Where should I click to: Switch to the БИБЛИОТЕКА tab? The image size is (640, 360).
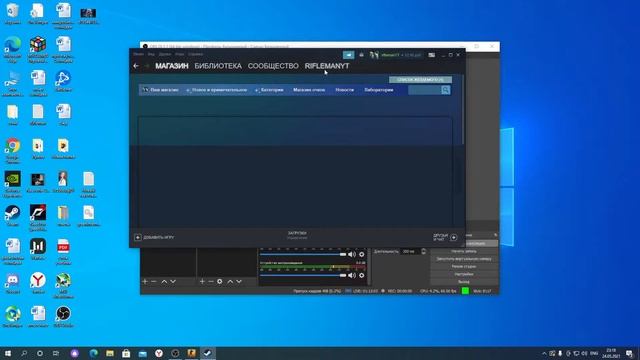218,66
